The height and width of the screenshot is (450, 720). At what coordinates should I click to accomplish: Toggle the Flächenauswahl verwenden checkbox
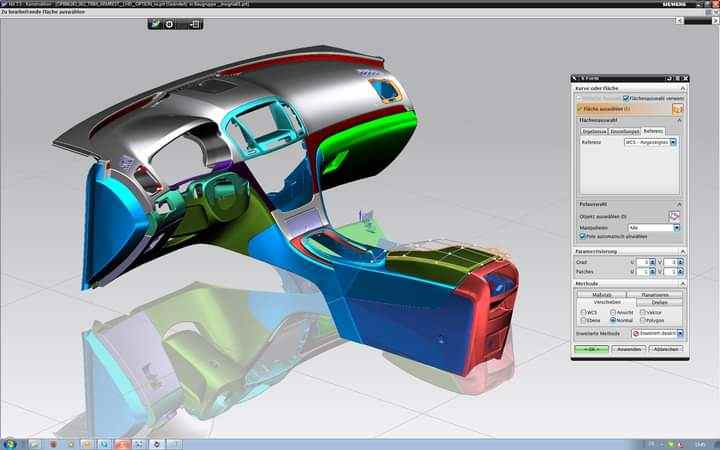pos(626,98)
